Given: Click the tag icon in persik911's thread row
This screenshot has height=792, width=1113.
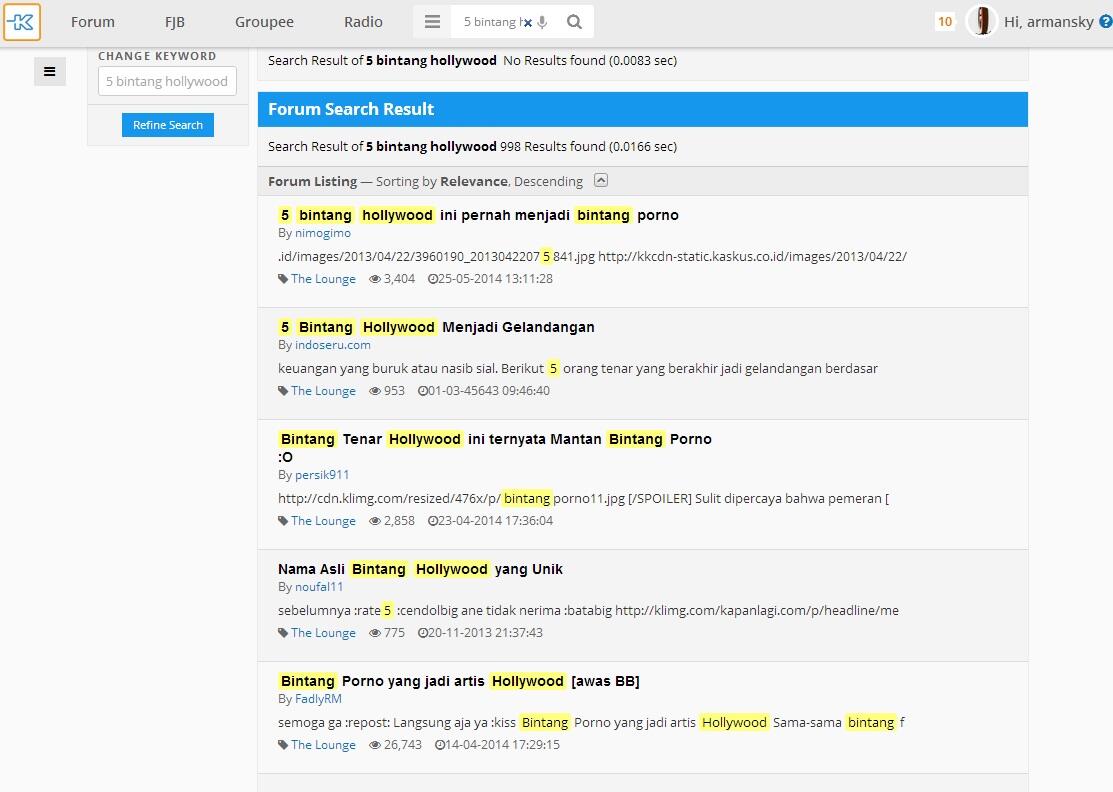Looking at the screenshot, I should pyautogui.click(x=283, y=521).
